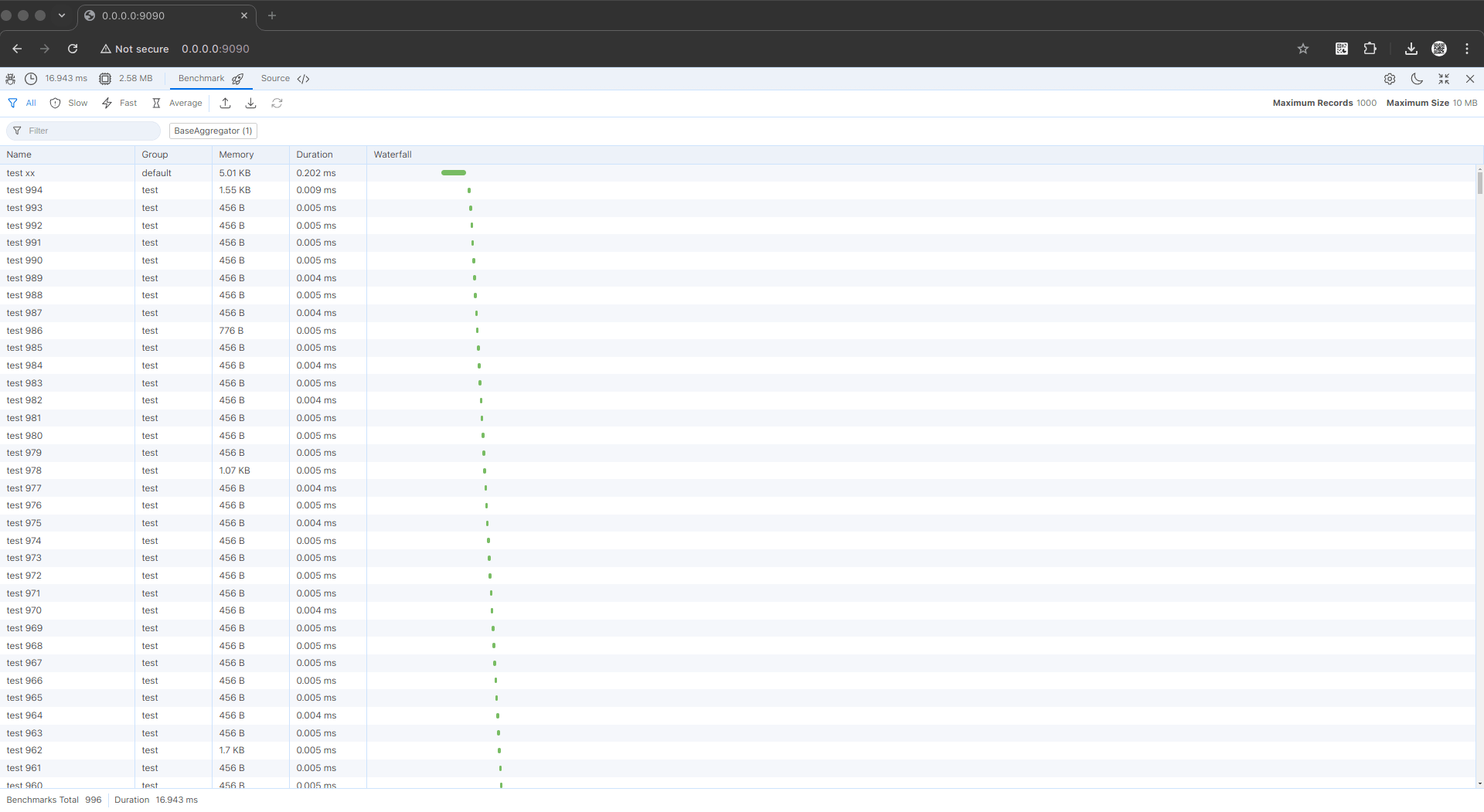The height and width of the screenshot is (812, 1484).
Task: Go forward in the browser
Action: click(45, 49)
